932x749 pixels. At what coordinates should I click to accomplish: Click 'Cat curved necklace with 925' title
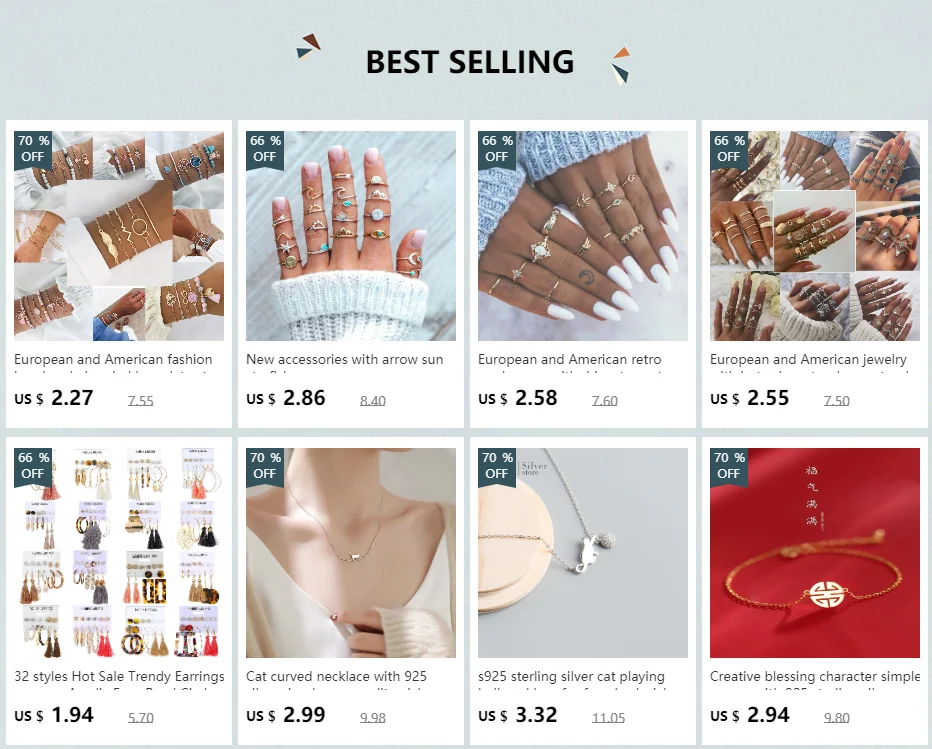click(336, 676)
